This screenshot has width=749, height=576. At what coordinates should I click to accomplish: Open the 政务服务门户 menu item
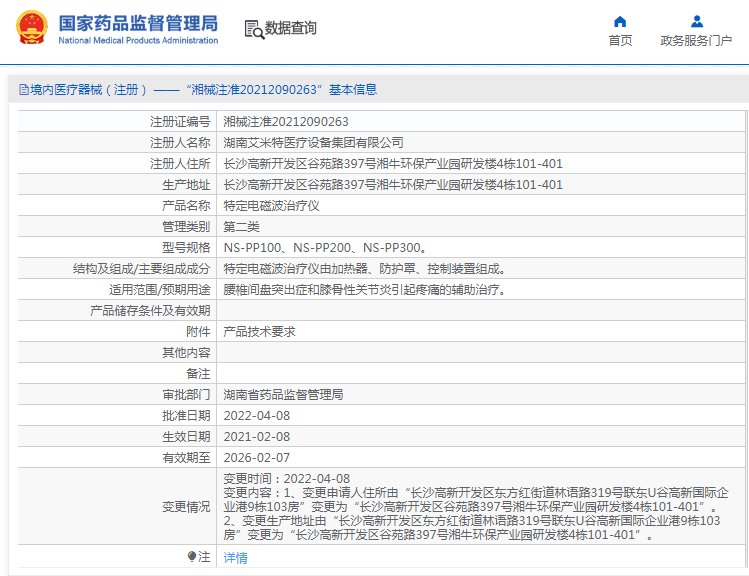(x=696, y=41)
